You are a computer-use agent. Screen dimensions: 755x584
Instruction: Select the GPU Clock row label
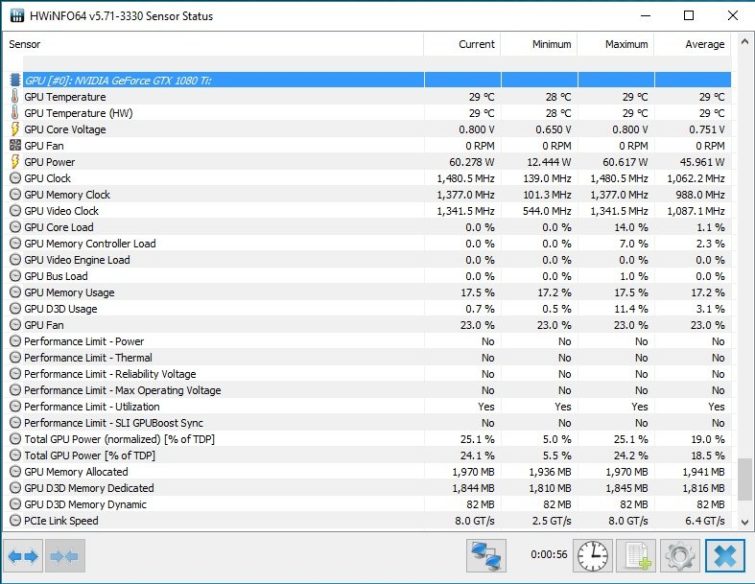pyautogui.click(x=47, y=179)
